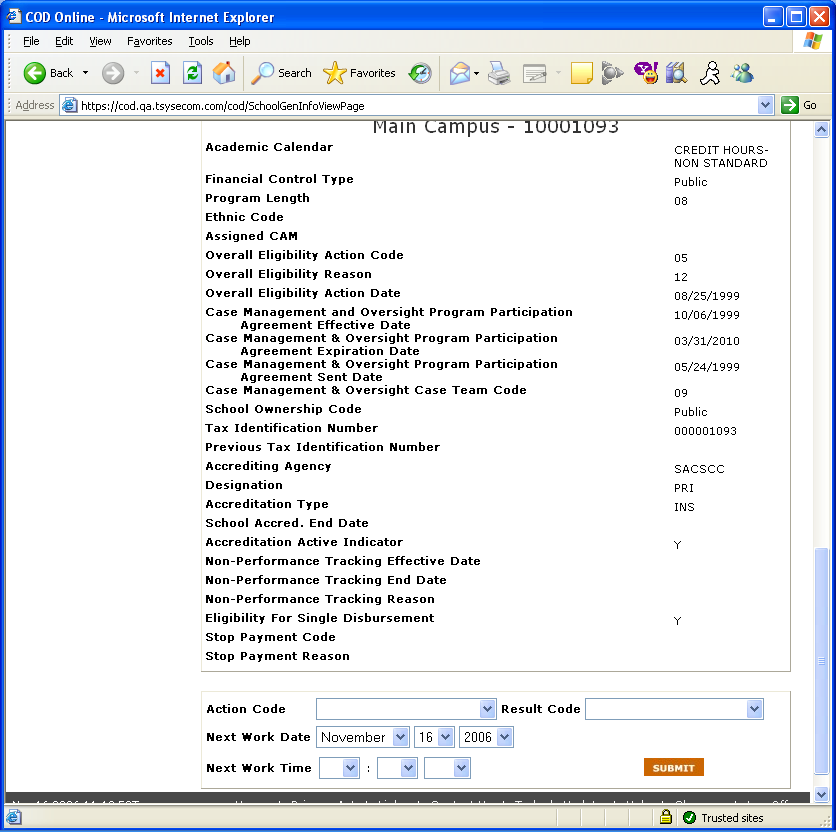The width and height of the screenshot is (836, 832).
Task: Open the Edit menu
Action: 64,41
